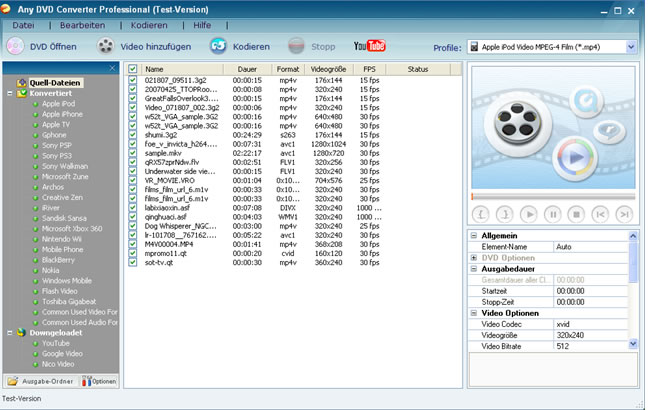Click the green bullet beside Apple iPod
The height and width of the screenshot is (410, 650).
click(x=36, y=104)
